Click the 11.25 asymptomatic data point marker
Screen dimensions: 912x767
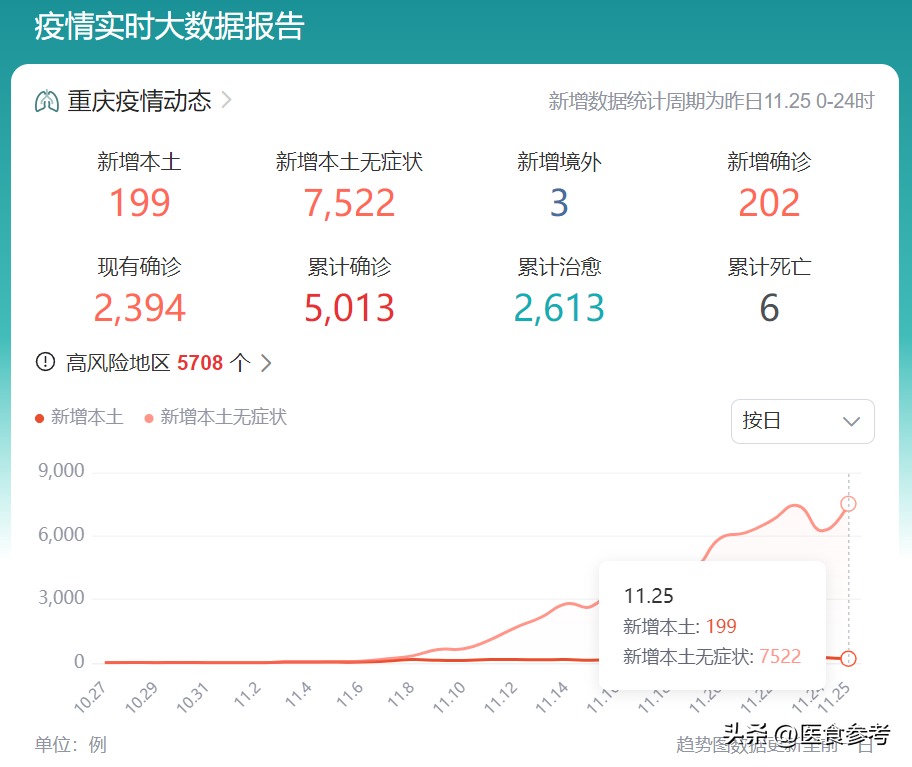point(848,504)
